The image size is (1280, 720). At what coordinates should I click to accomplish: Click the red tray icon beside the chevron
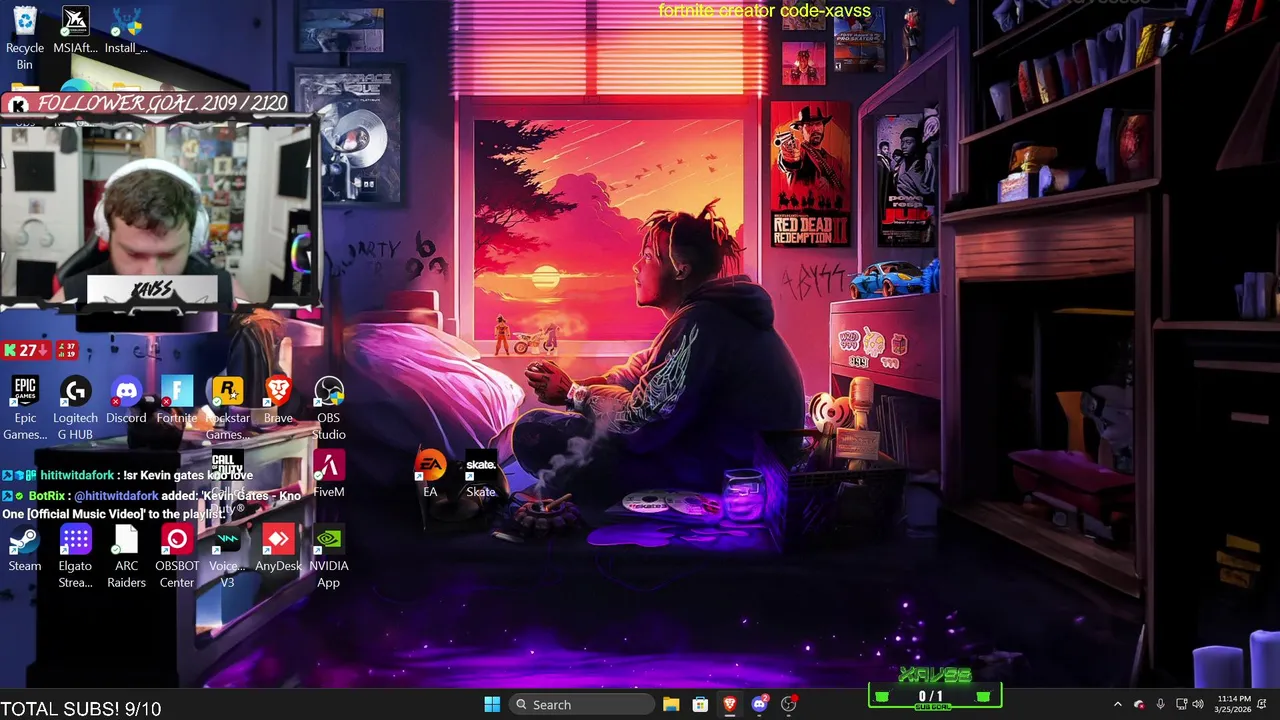(1139, 705)
